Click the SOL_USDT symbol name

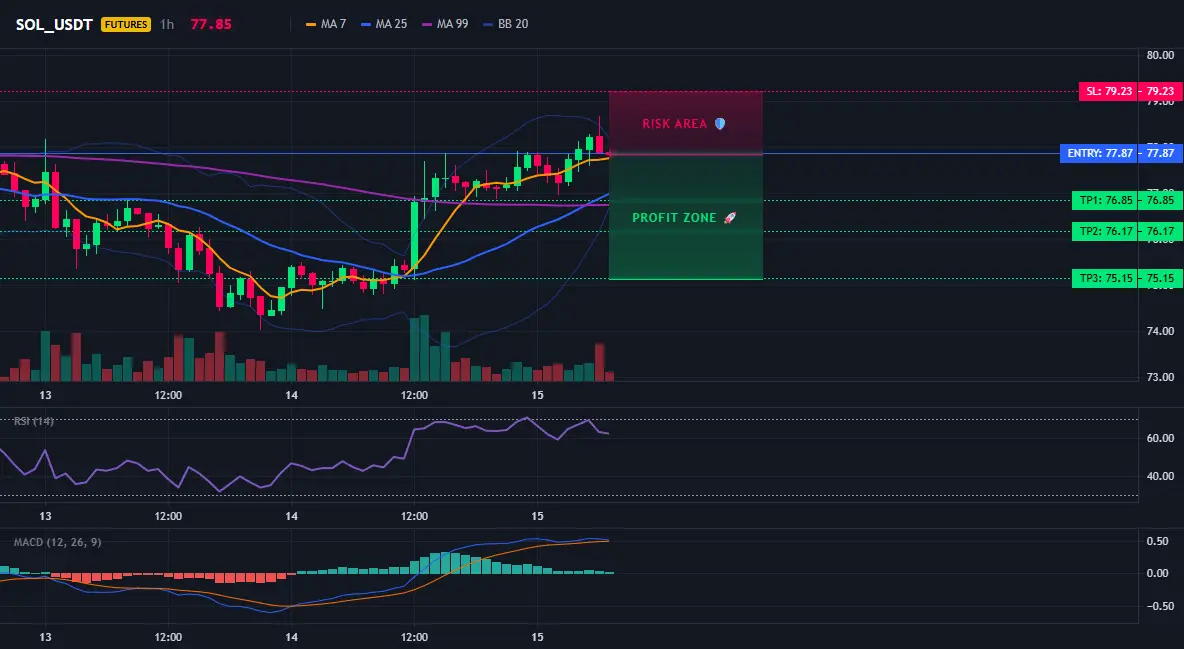(54, 24)
